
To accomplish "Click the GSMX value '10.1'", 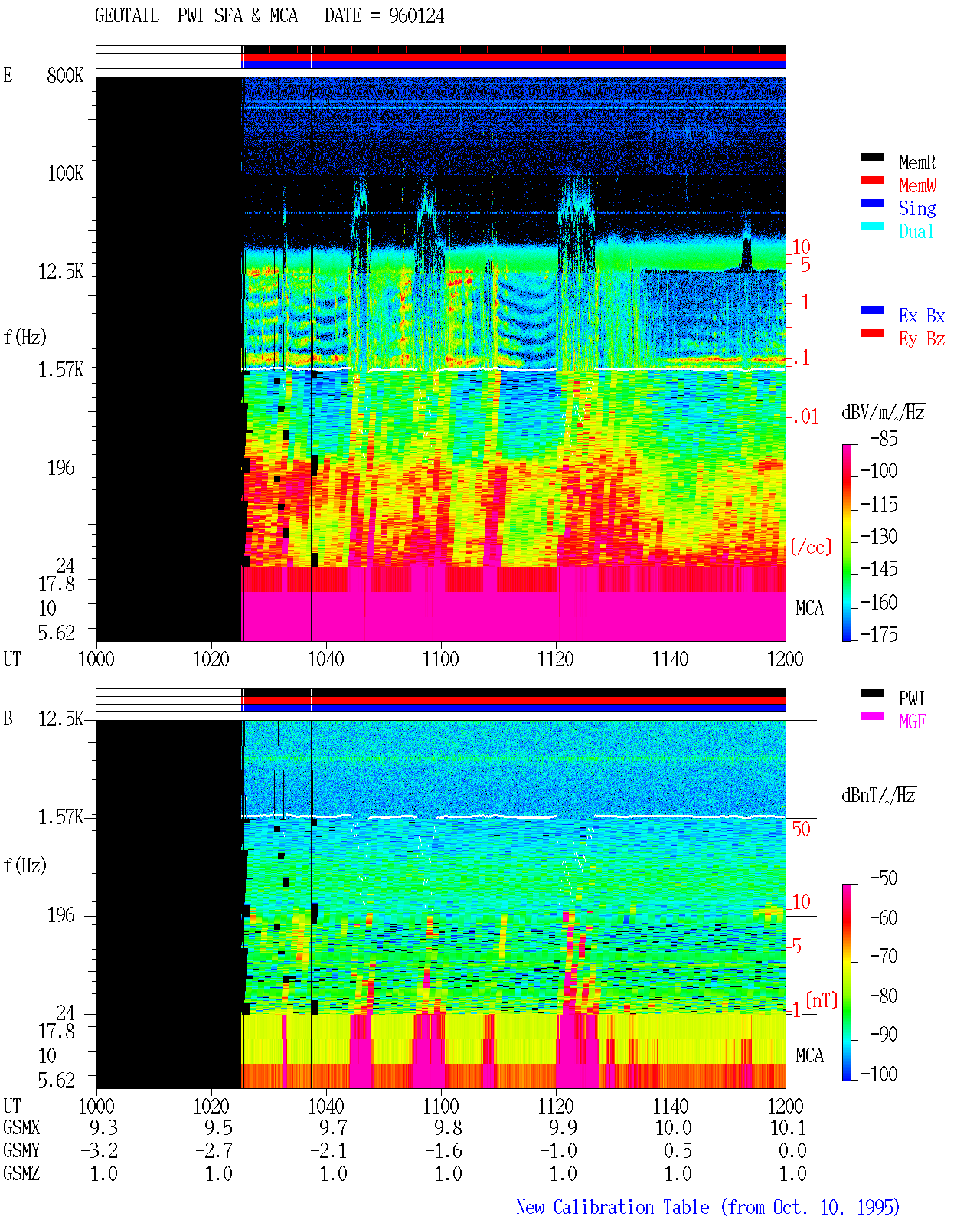I will [788, 1127].
